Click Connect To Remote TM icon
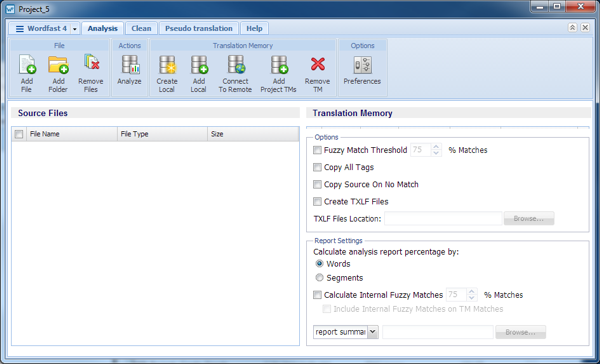Viewport: 600px width, 364px height. point(236,64)
